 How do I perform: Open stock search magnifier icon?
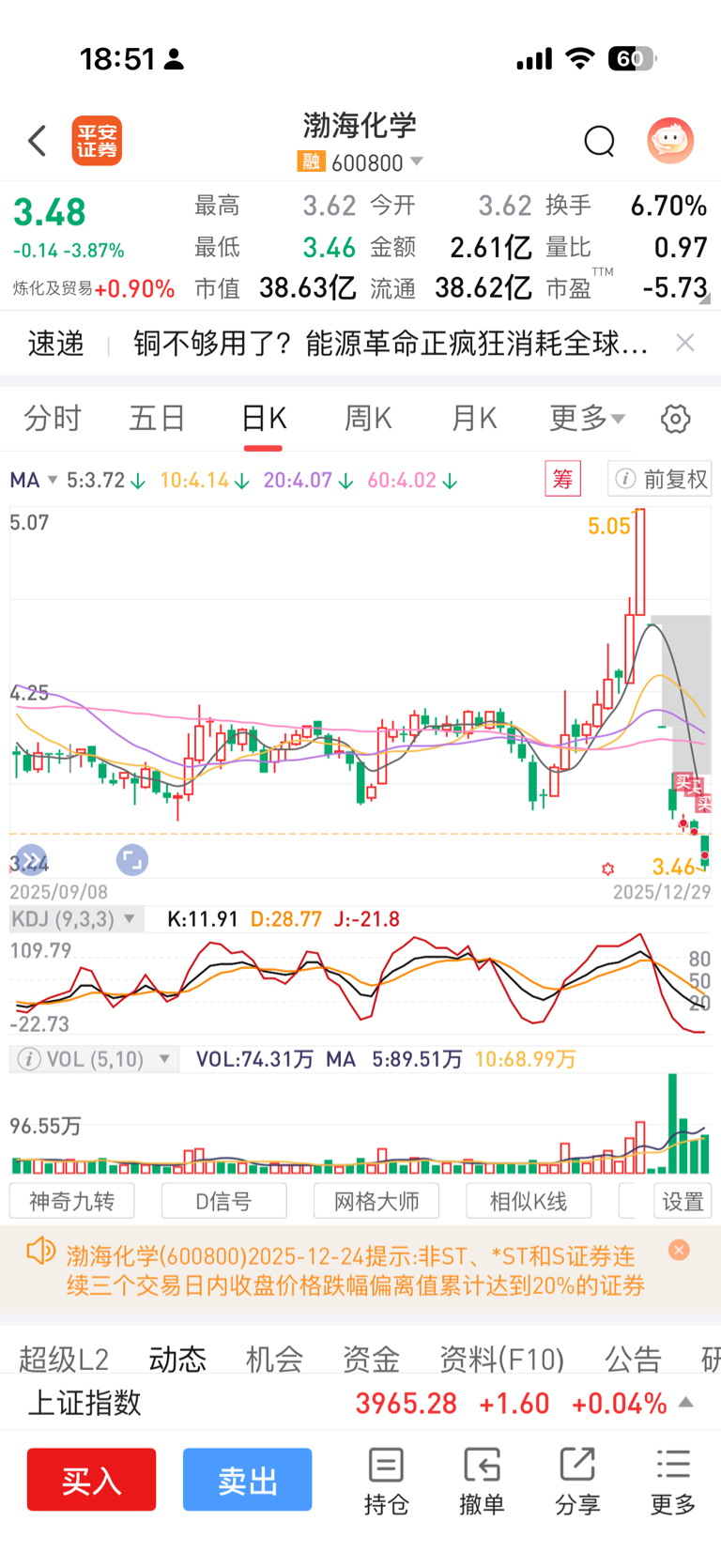coord(599,142)
